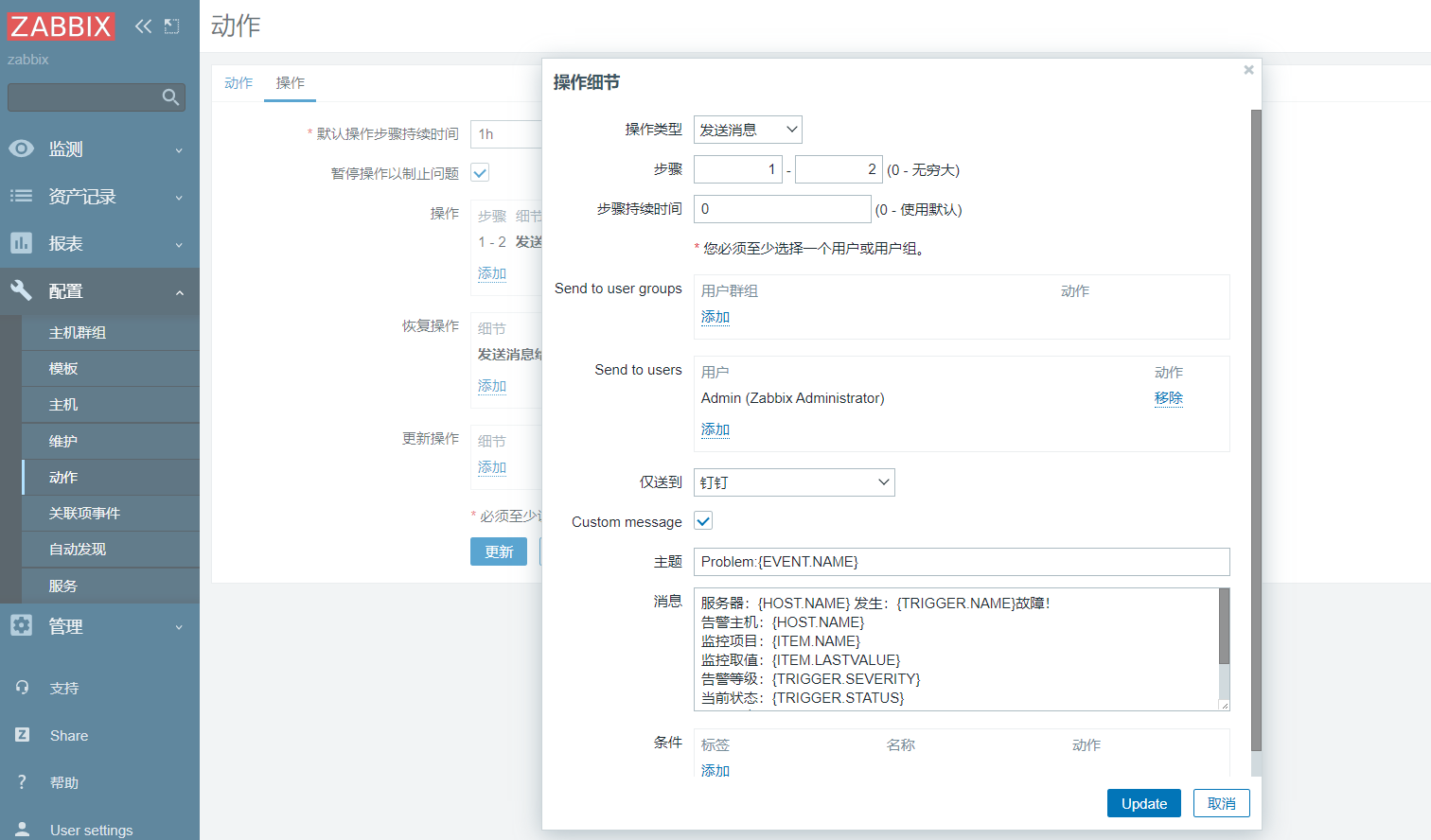
Task: Click the person icon for User settings
Action: 22,829
